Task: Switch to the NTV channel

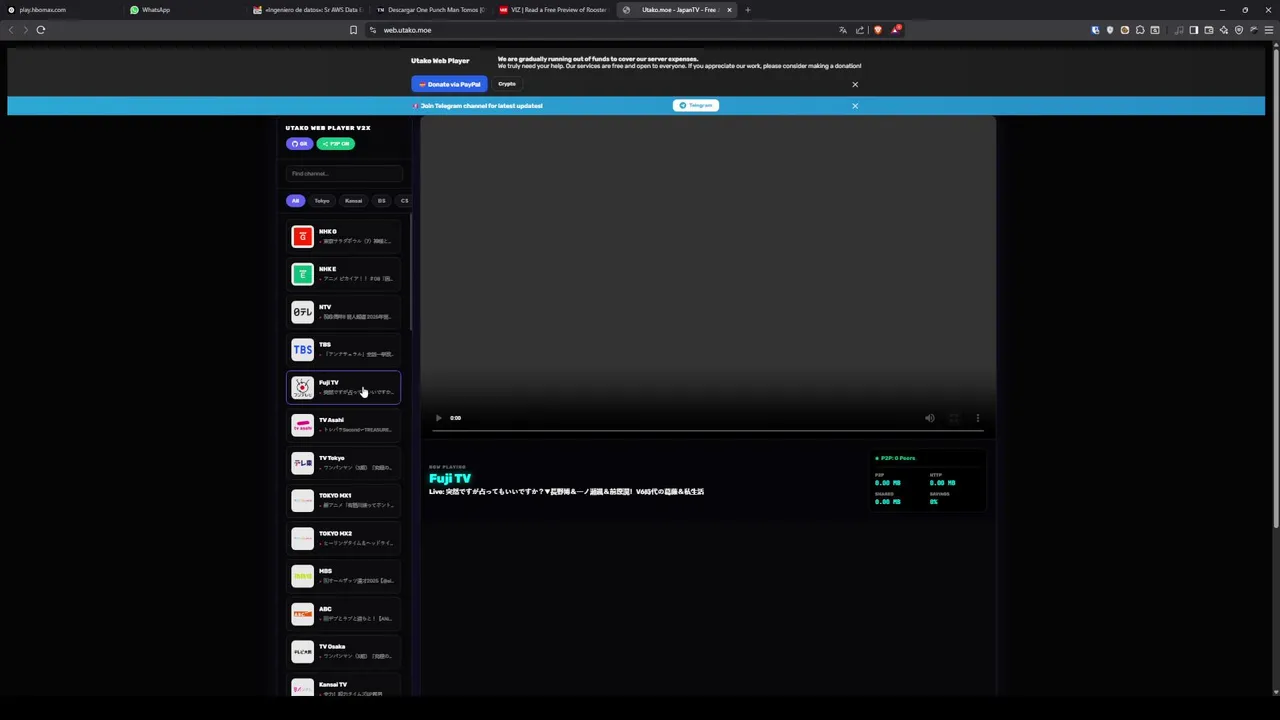Action: click(x=343, y=312)
